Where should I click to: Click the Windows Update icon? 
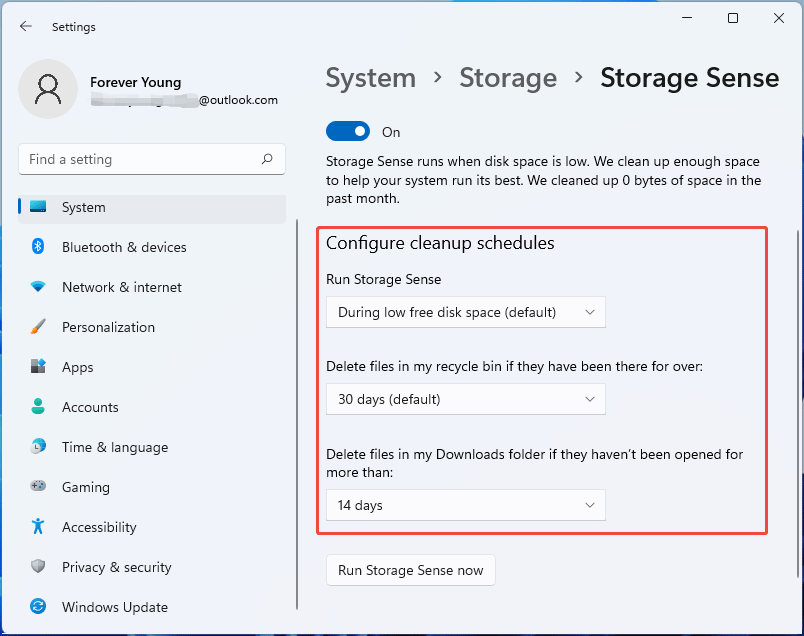38,607
